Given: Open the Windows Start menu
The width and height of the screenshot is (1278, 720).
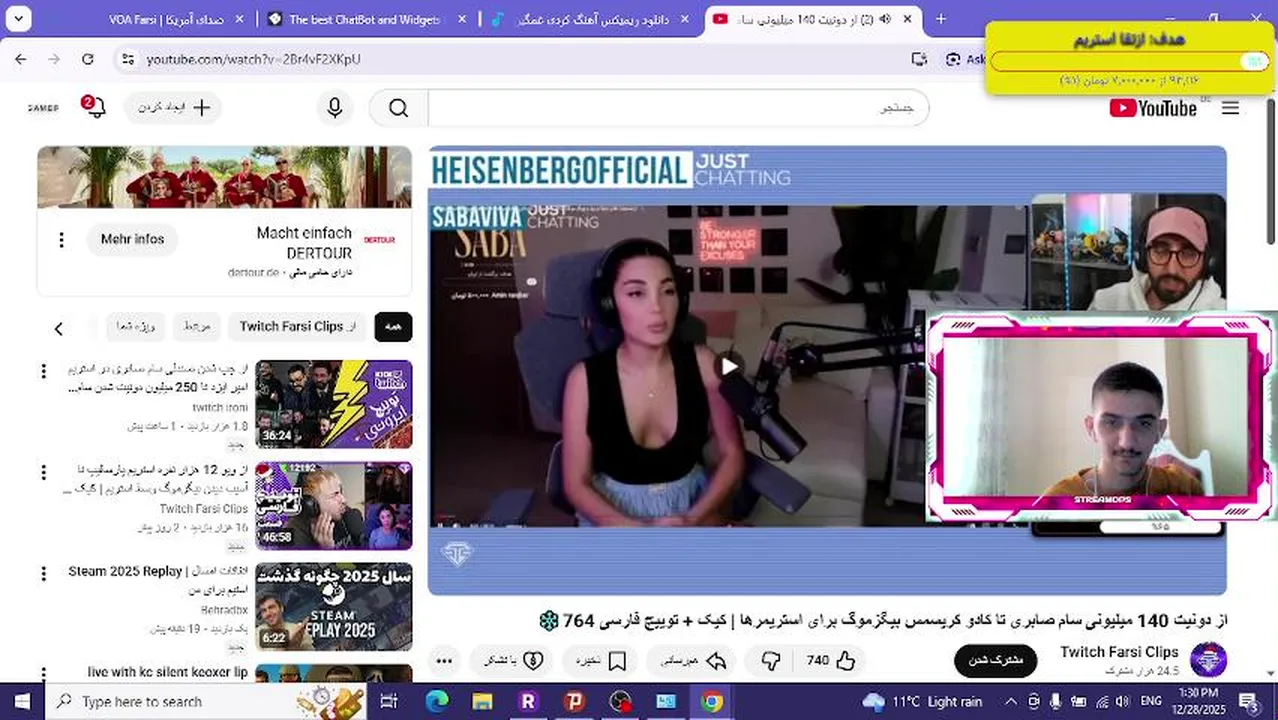Looking at the screenshot, I should tap(22, 701).
